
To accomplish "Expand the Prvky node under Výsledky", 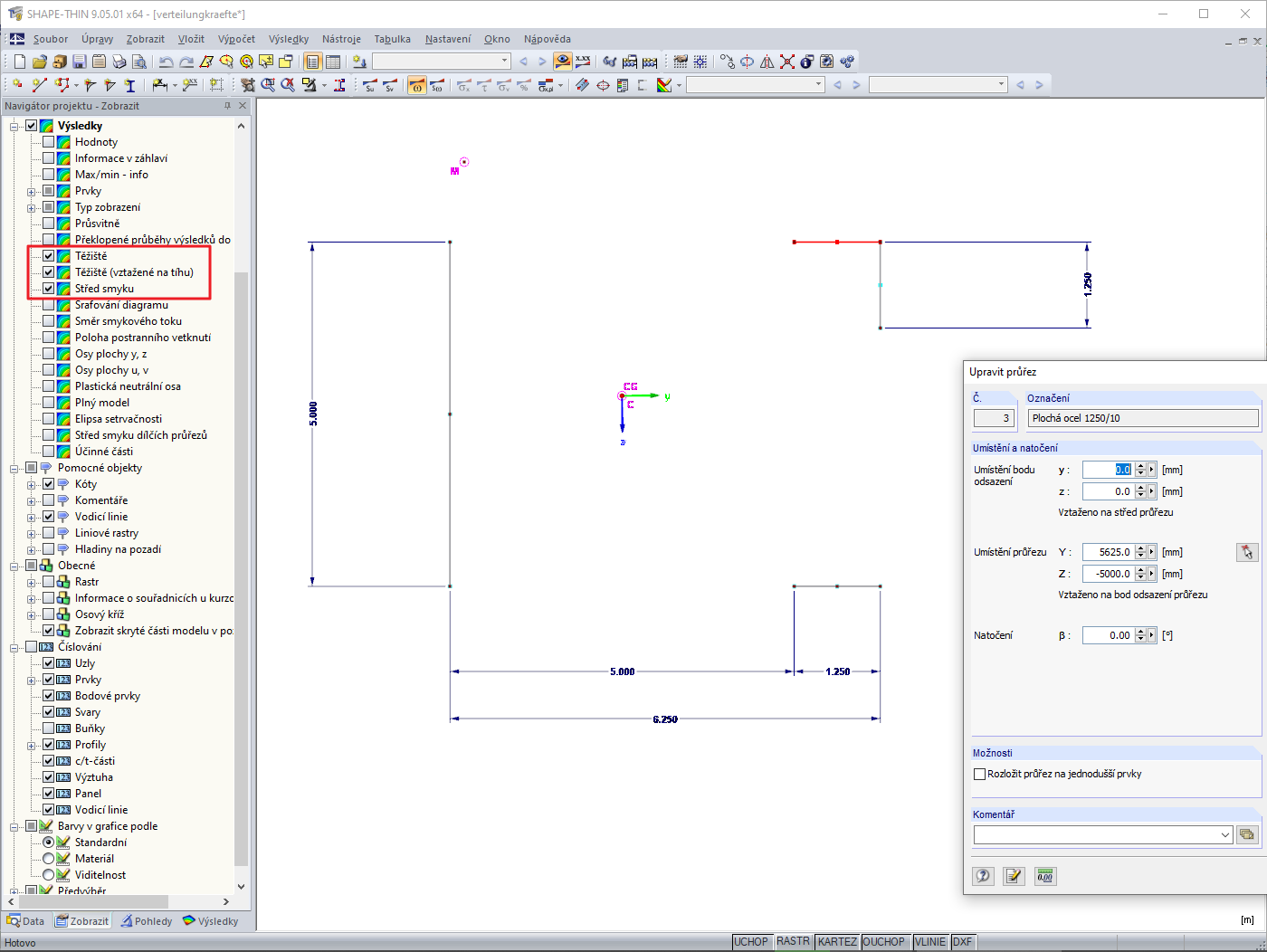I will [x=32, y=191].
